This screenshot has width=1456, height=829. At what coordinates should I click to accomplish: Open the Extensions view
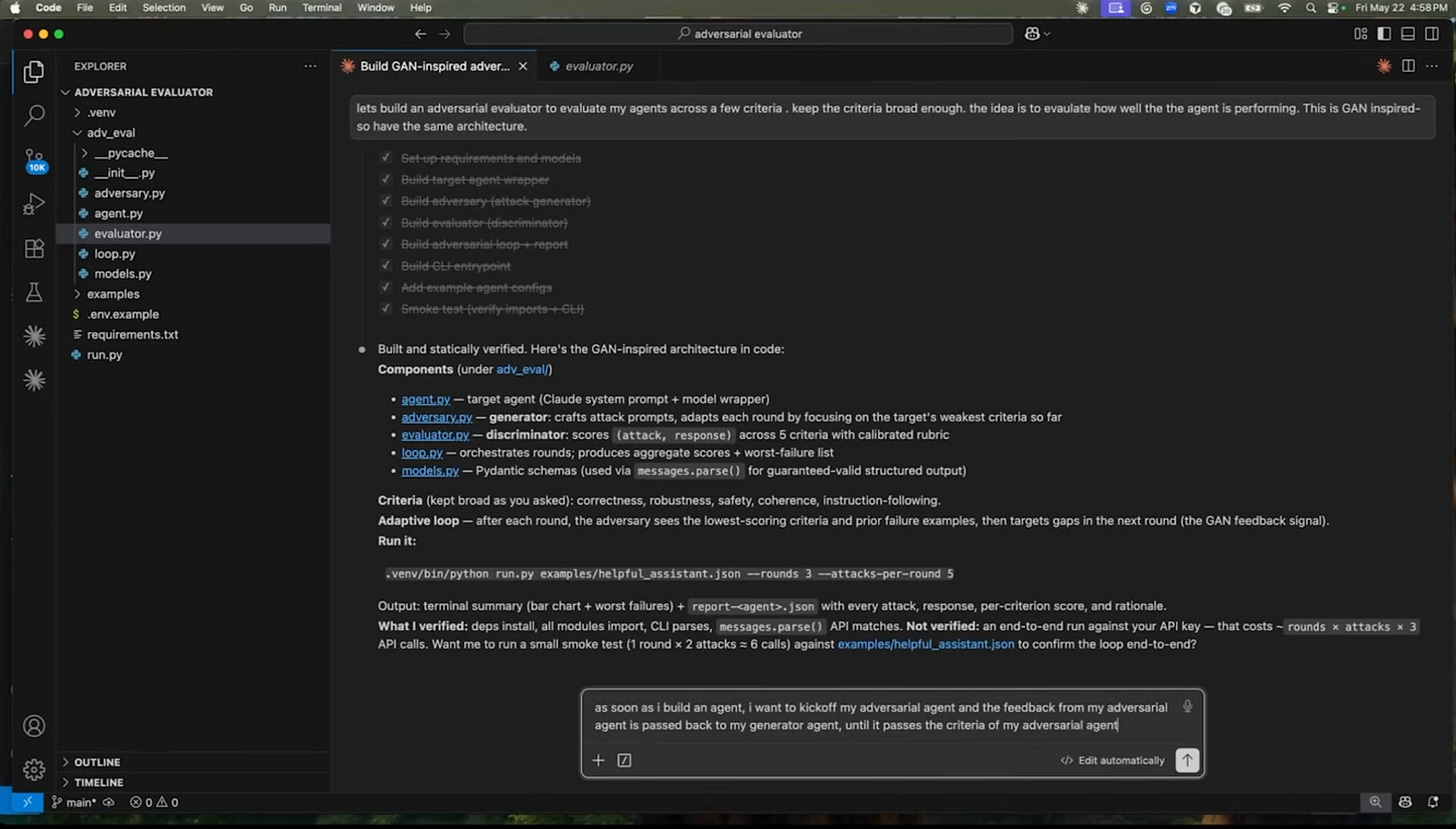(x=34, y=249)
